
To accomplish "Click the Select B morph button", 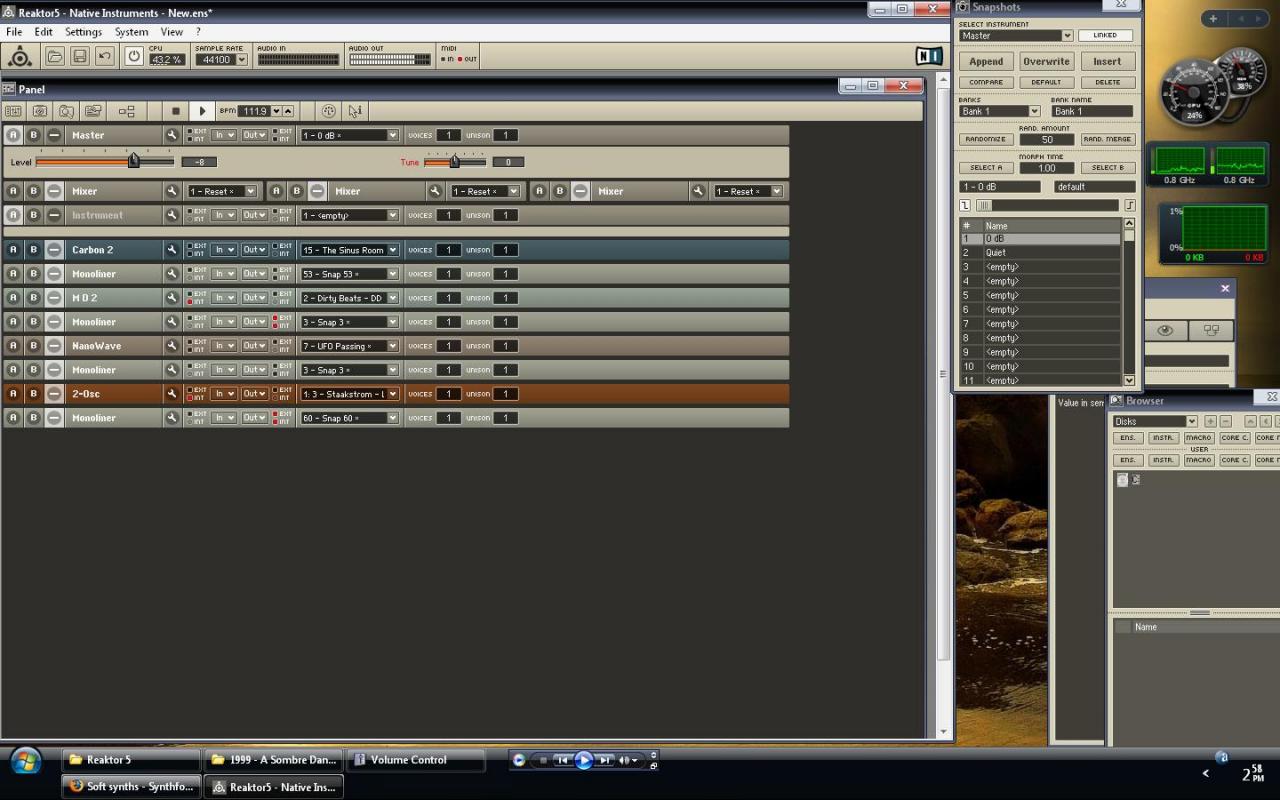I will (1107, 168).
